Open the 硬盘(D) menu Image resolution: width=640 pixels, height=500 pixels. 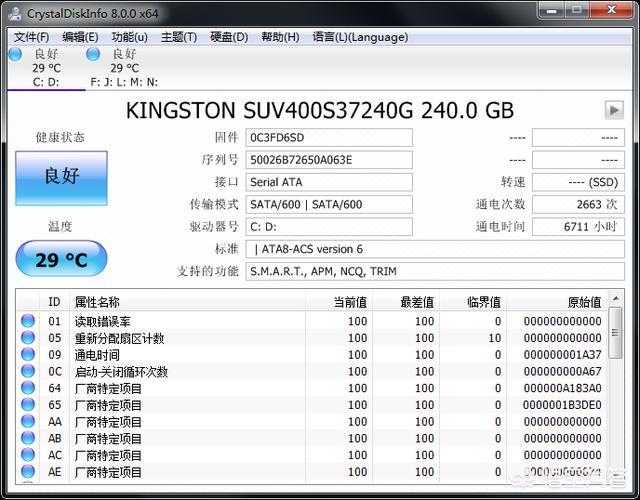(x=229, y=37)
